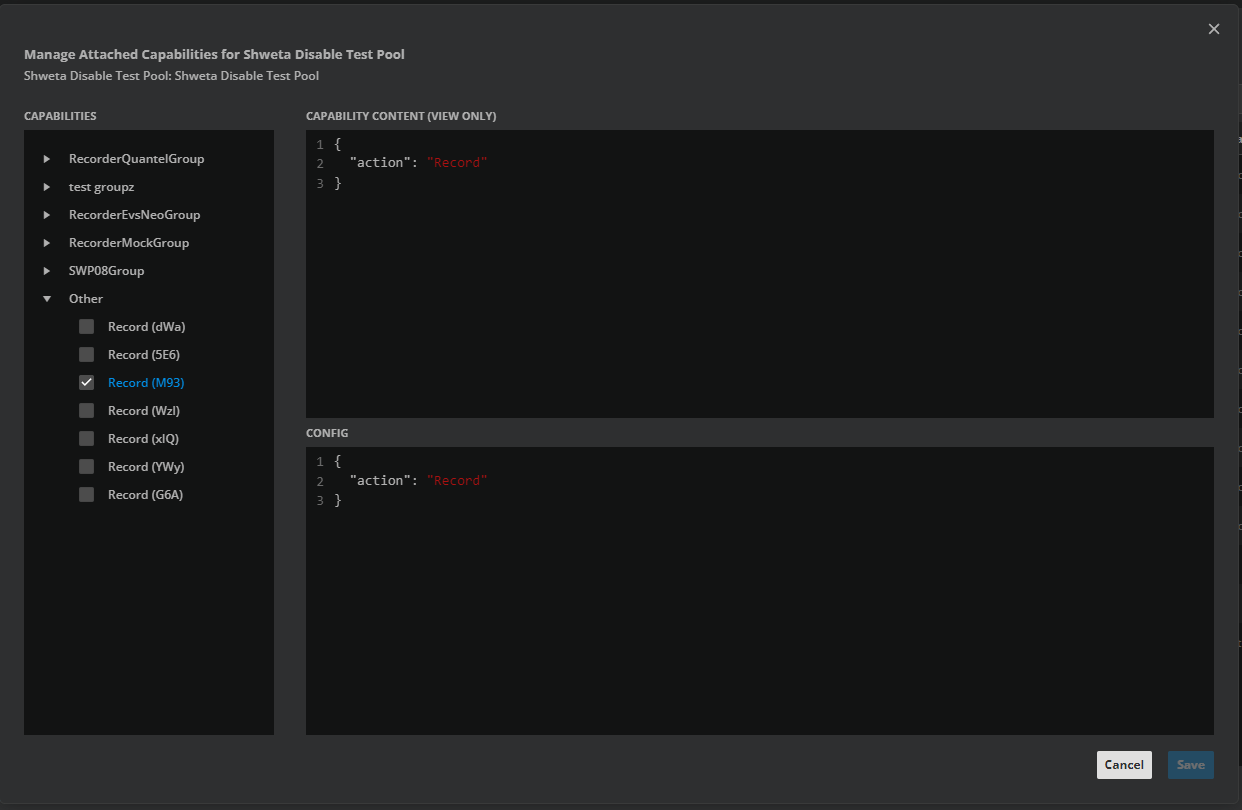Check the Record (G6A) checkbox
1242x810 pixels.
(87, 495)
